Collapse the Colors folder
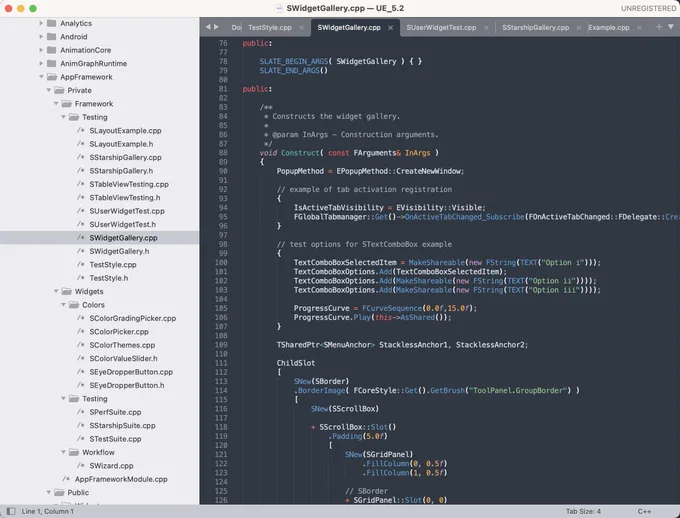Screen dimensions: 680x518 point(63,305)
